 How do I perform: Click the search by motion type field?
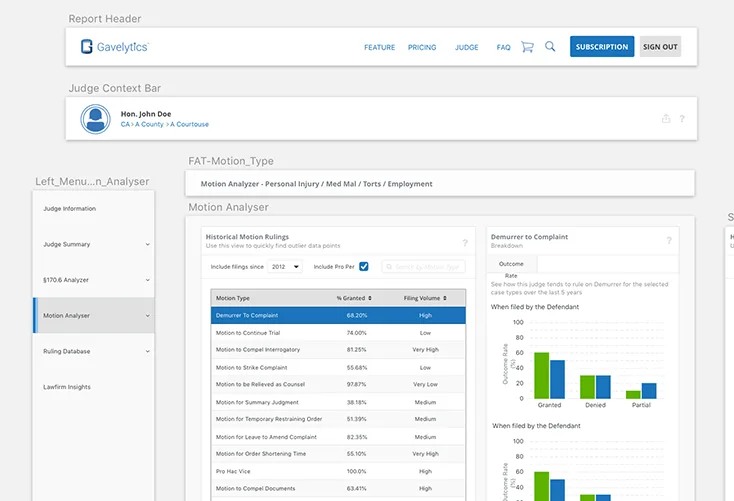(423, 267)
